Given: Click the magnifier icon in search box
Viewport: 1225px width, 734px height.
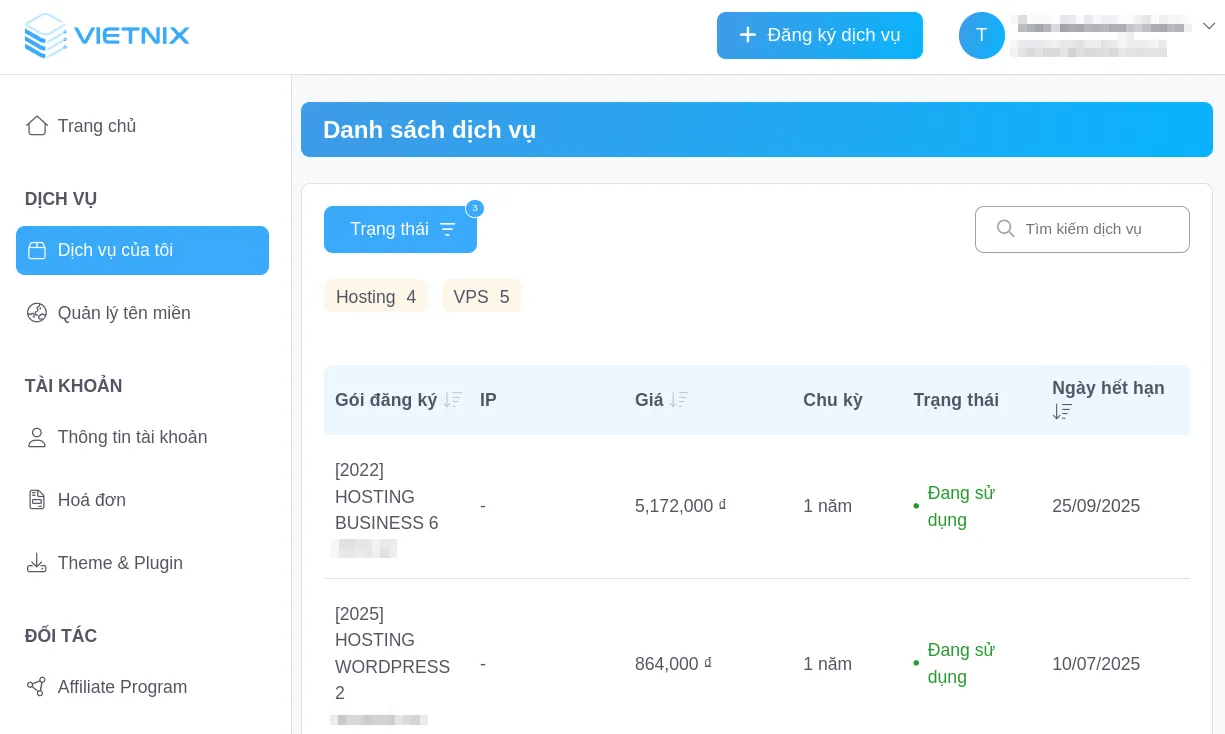Looking at the screenshot, I should [1006, 229].
